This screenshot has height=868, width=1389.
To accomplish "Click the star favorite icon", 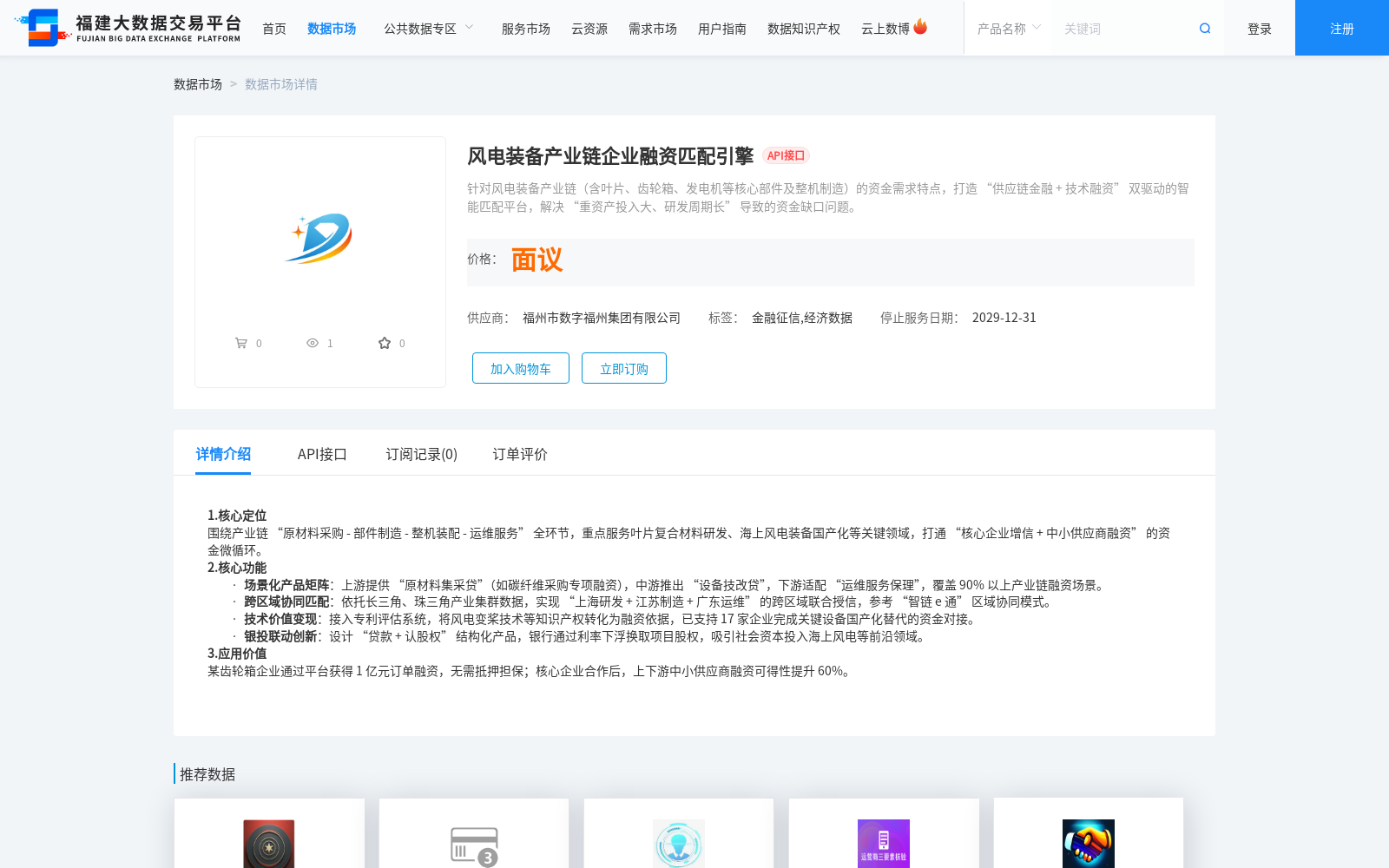I will point(385,343).
